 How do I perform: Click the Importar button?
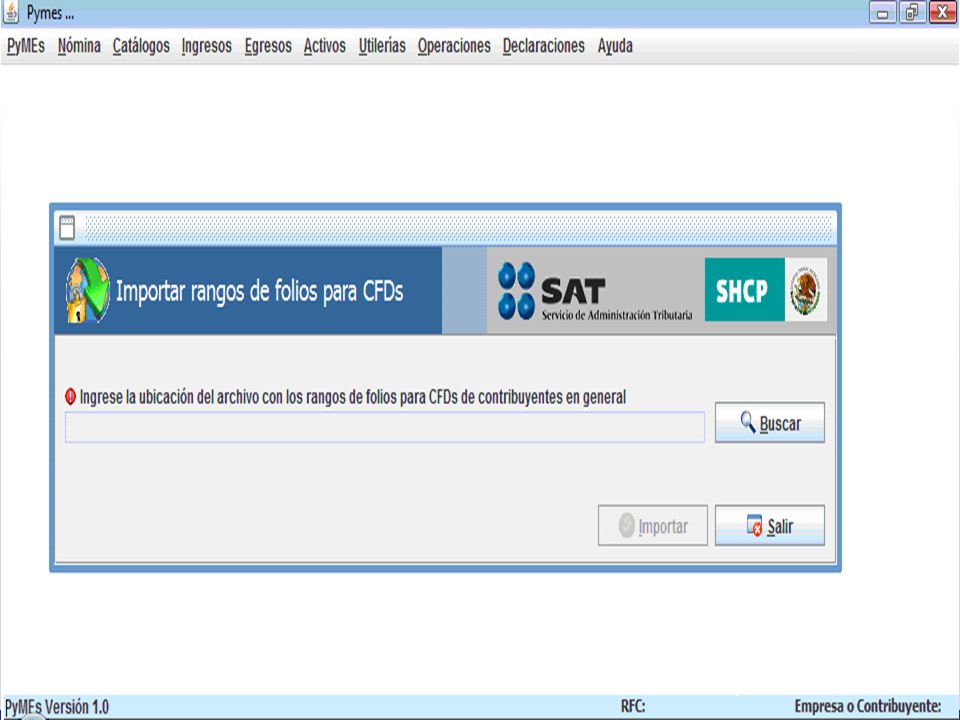coord(653,525)
